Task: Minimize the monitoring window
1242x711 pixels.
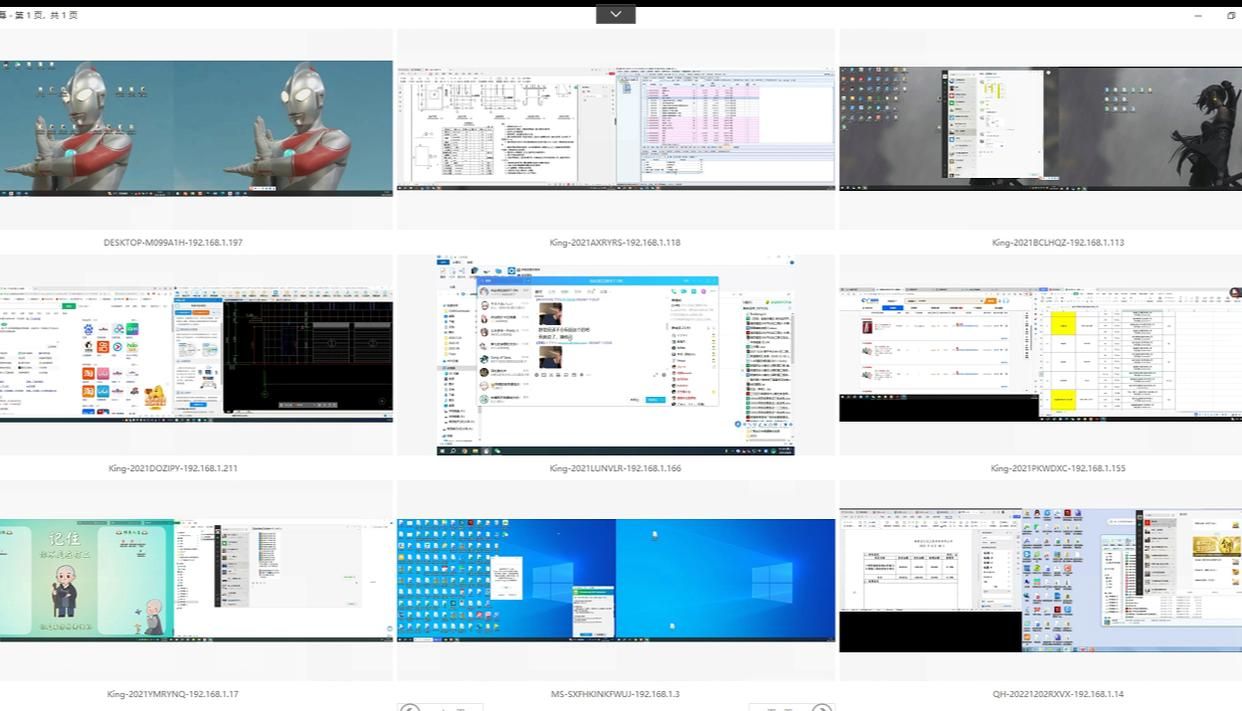Action: click(x=1198, y=16)
